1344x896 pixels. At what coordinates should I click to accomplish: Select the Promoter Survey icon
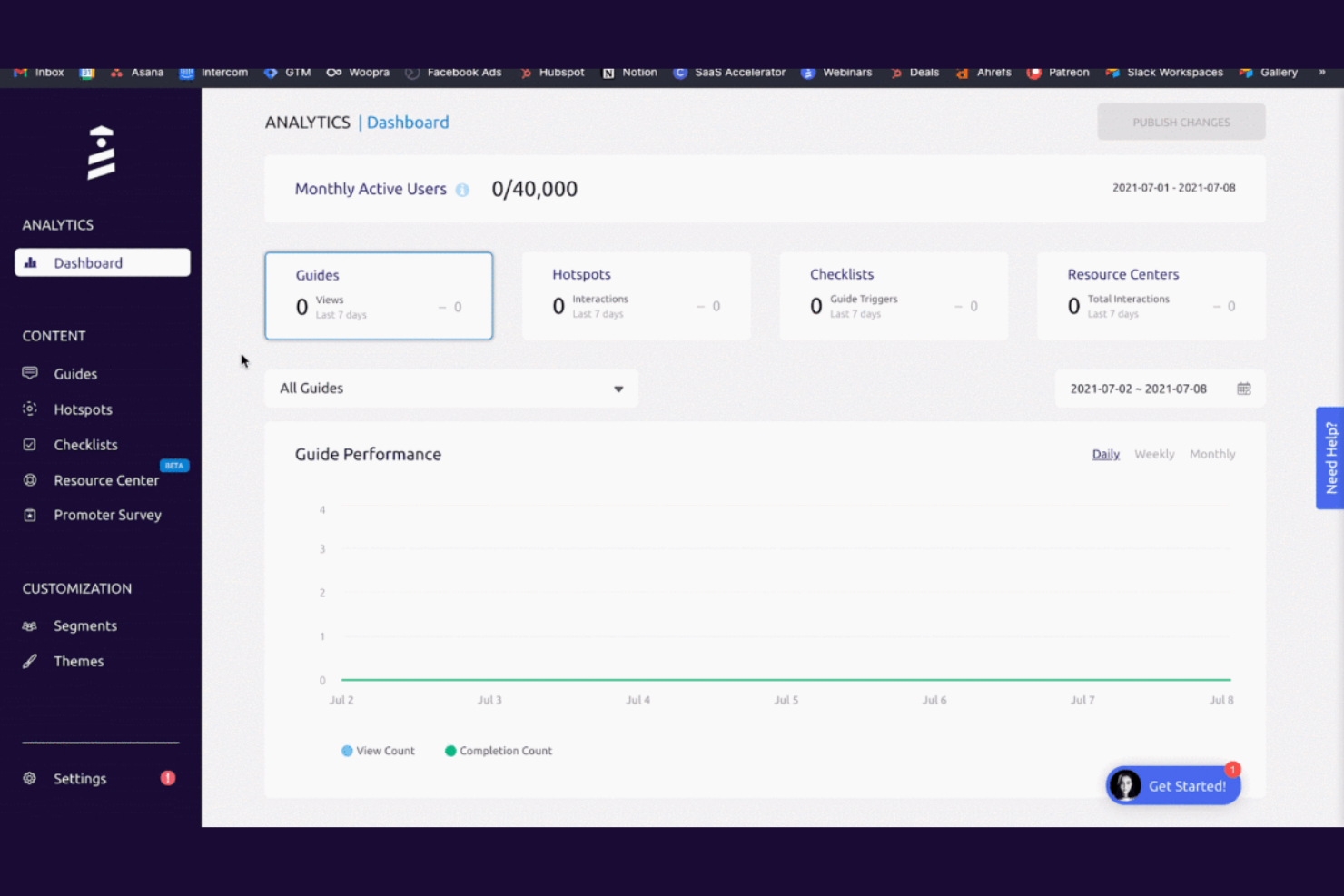point(30,515)
